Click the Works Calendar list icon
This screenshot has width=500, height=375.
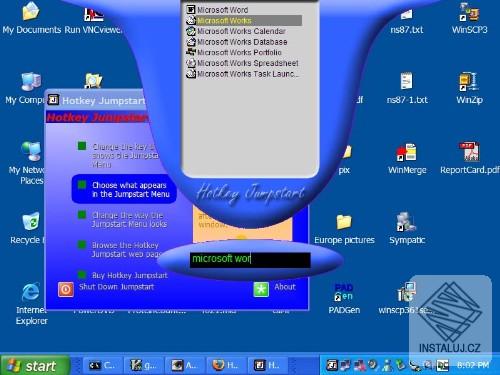click(x=191, y=31)
